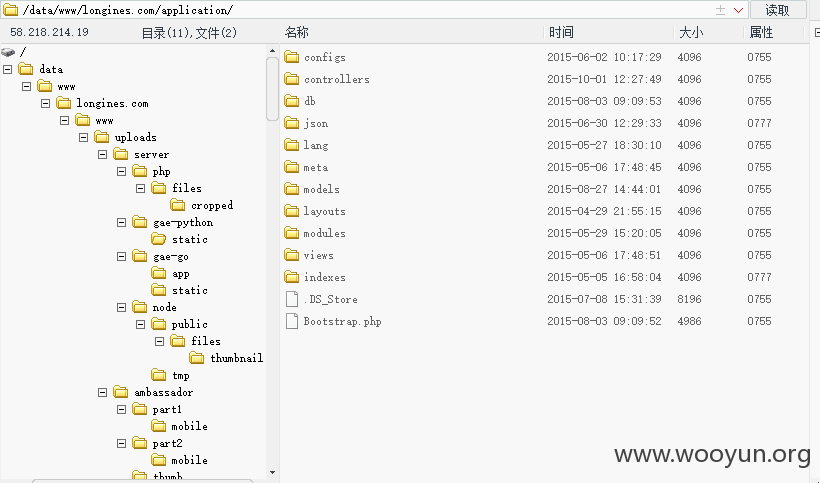820x483 pixels.
Task: Click the tree scrollbar up arrow
Action: (x=272, y=51)
